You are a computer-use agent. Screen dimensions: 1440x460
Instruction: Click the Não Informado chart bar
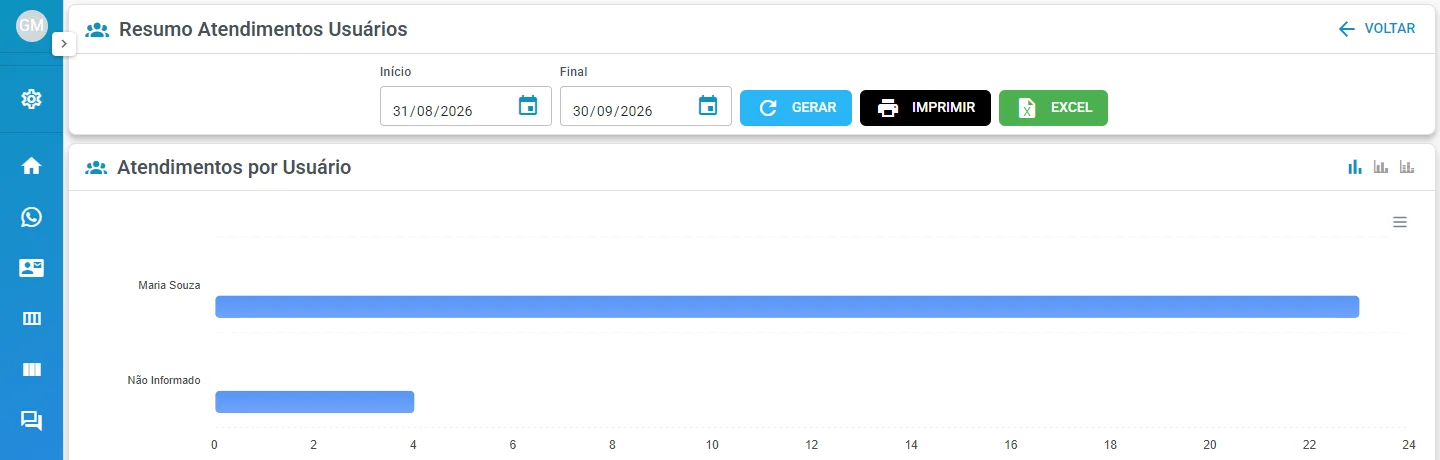pyautogui.click(x=314, y=402)
